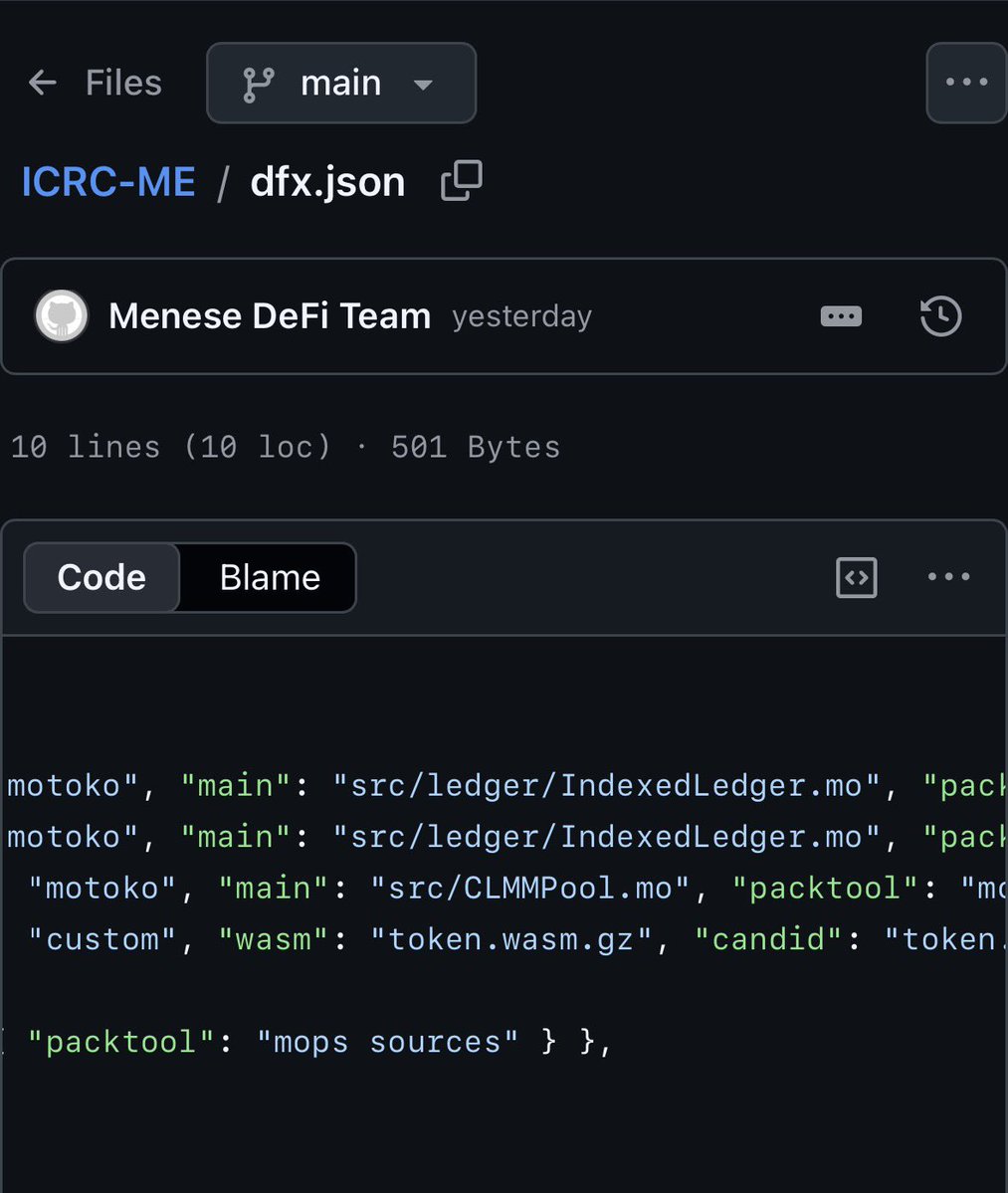Viewport: 1008px width, 1193px height.
Task: Open the top-right more options menu
Action: pyautogui.click(x=965, y=83)
